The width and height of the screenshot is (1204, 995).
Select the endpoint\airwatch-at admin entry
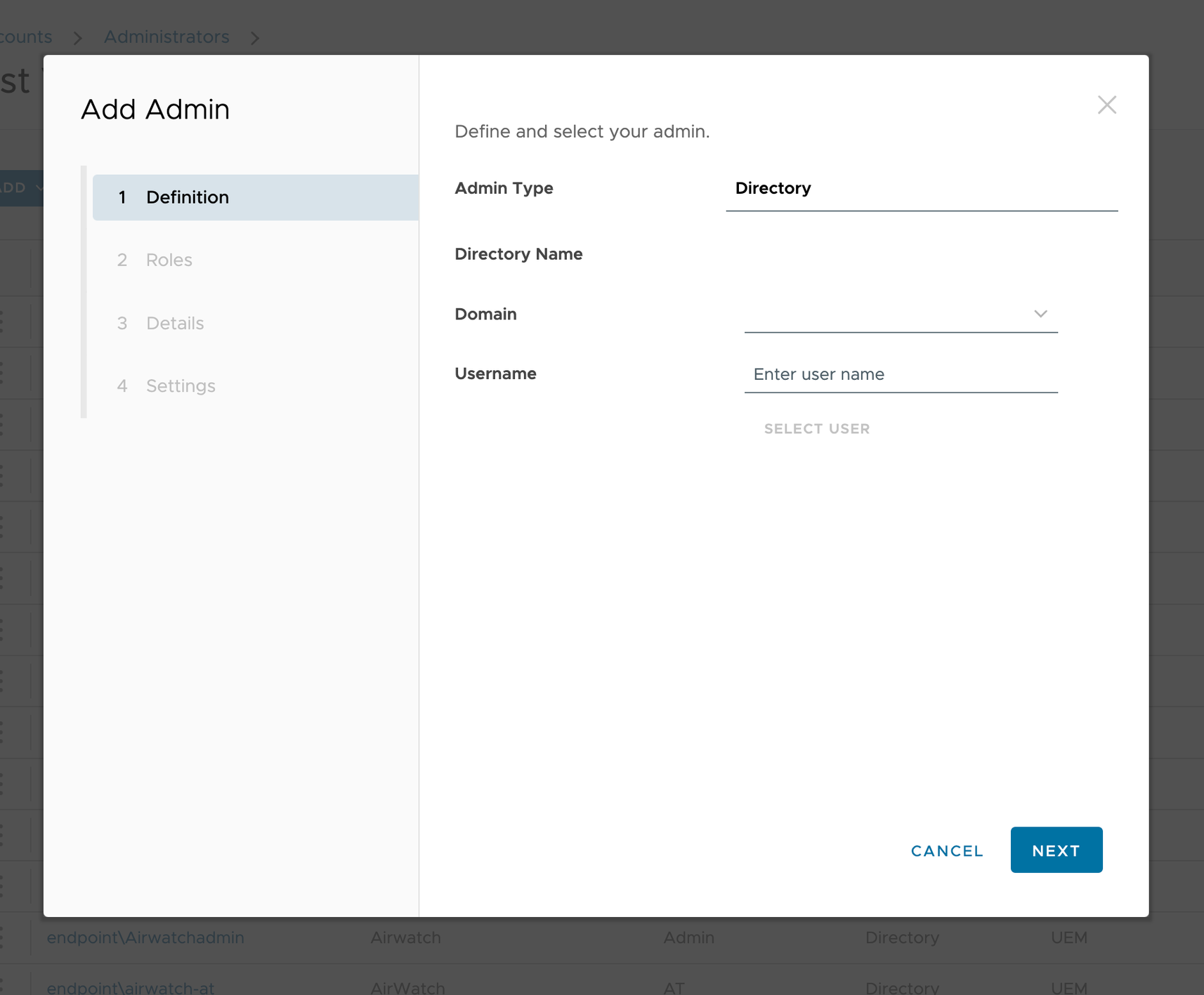tap(131, 987)
